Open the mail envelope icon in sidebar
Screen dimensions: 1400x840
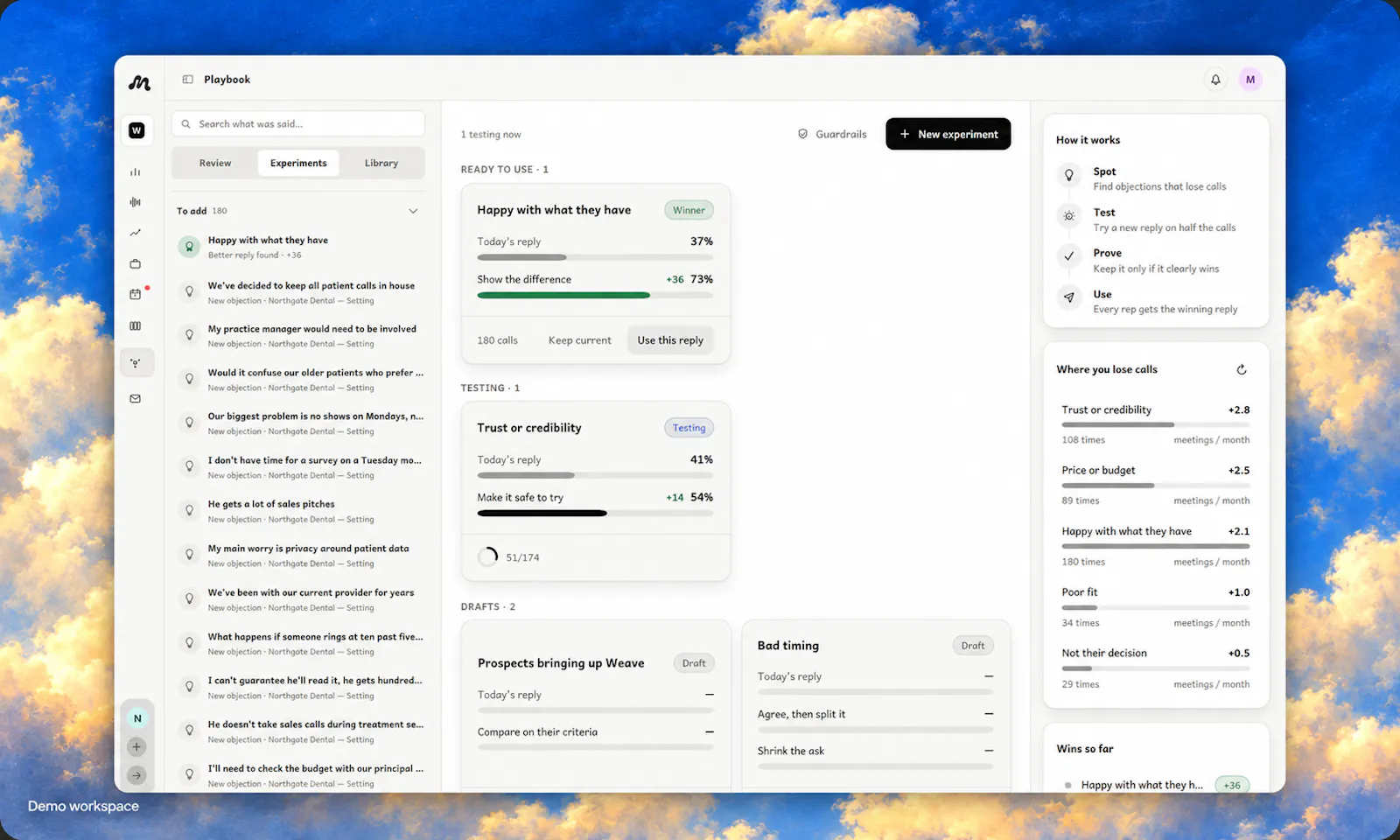point(136,398)
